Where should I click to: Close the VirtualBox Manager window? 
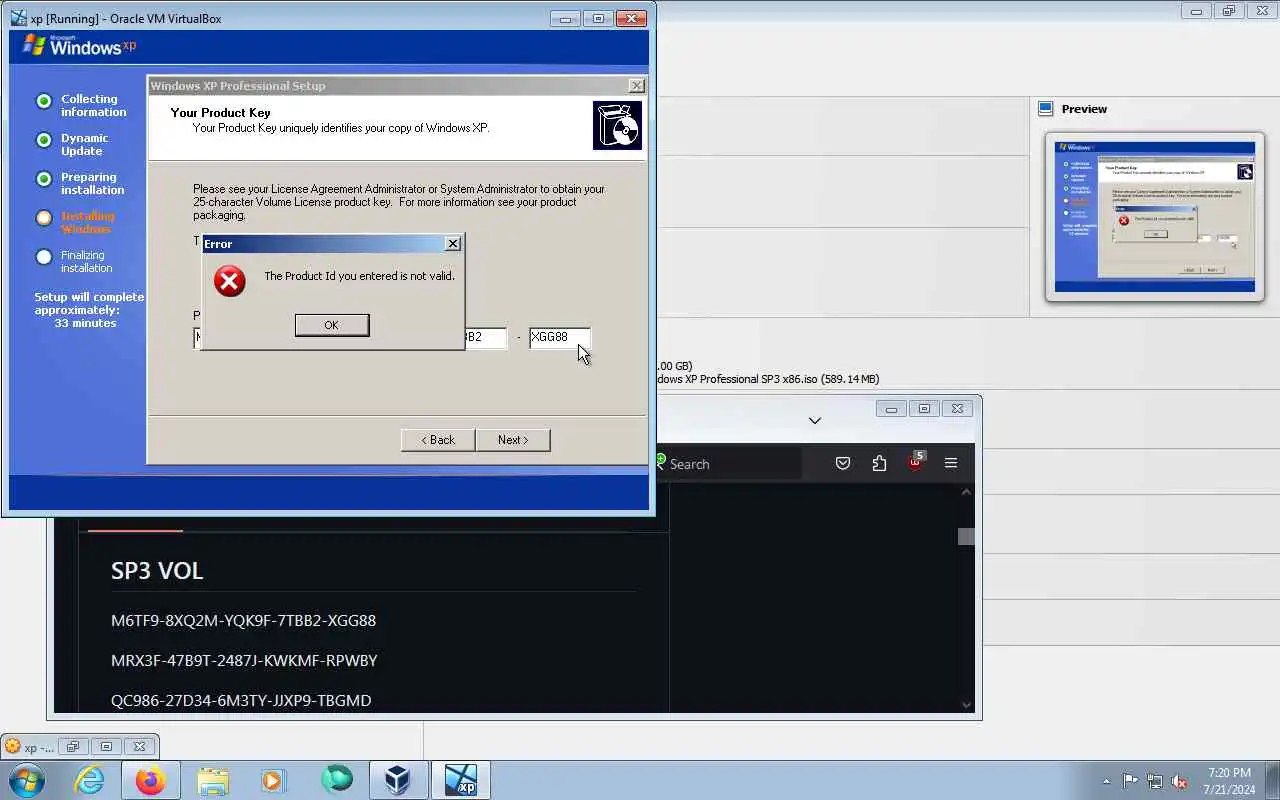[x=1261, y=11]
